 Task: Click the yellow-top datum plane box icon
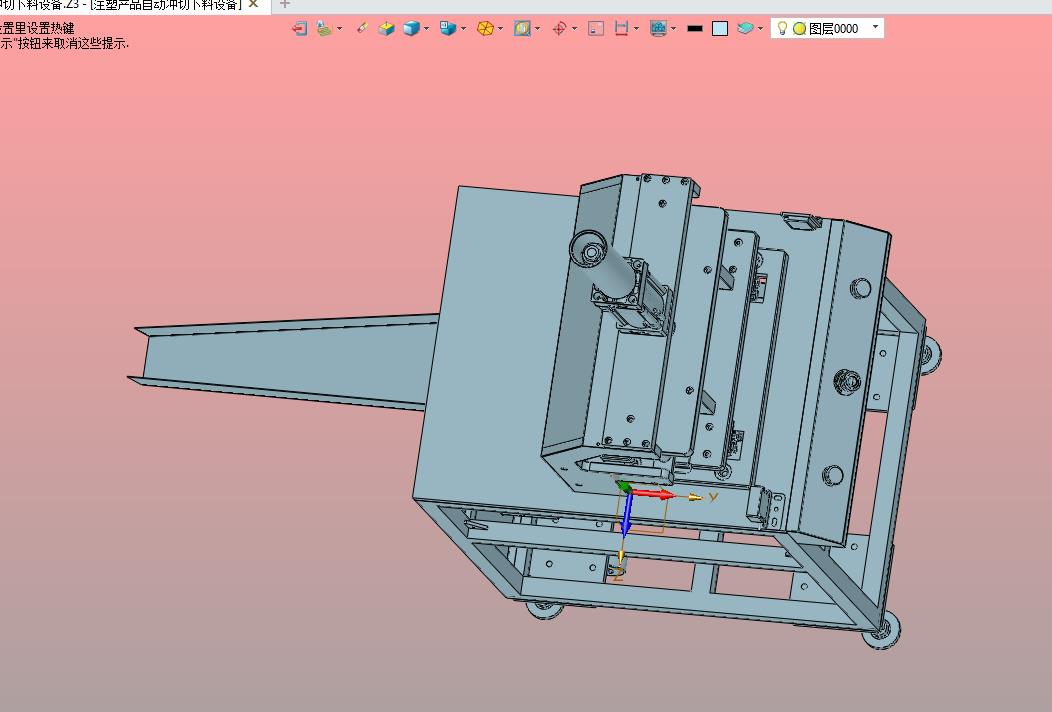point(386,28)
